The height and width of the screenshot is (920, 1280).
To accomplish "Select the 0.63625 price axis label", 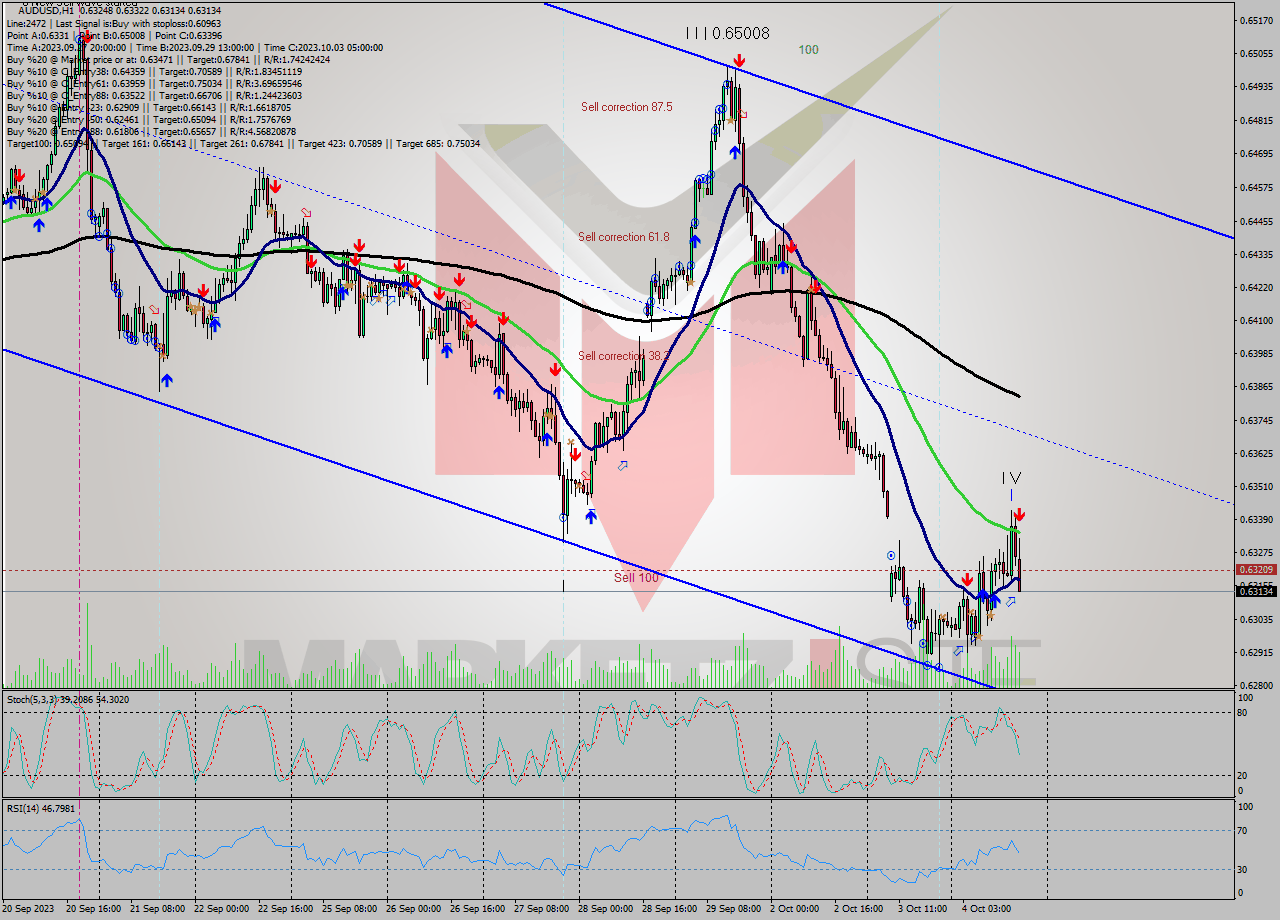I will (x=1256, y=453).
